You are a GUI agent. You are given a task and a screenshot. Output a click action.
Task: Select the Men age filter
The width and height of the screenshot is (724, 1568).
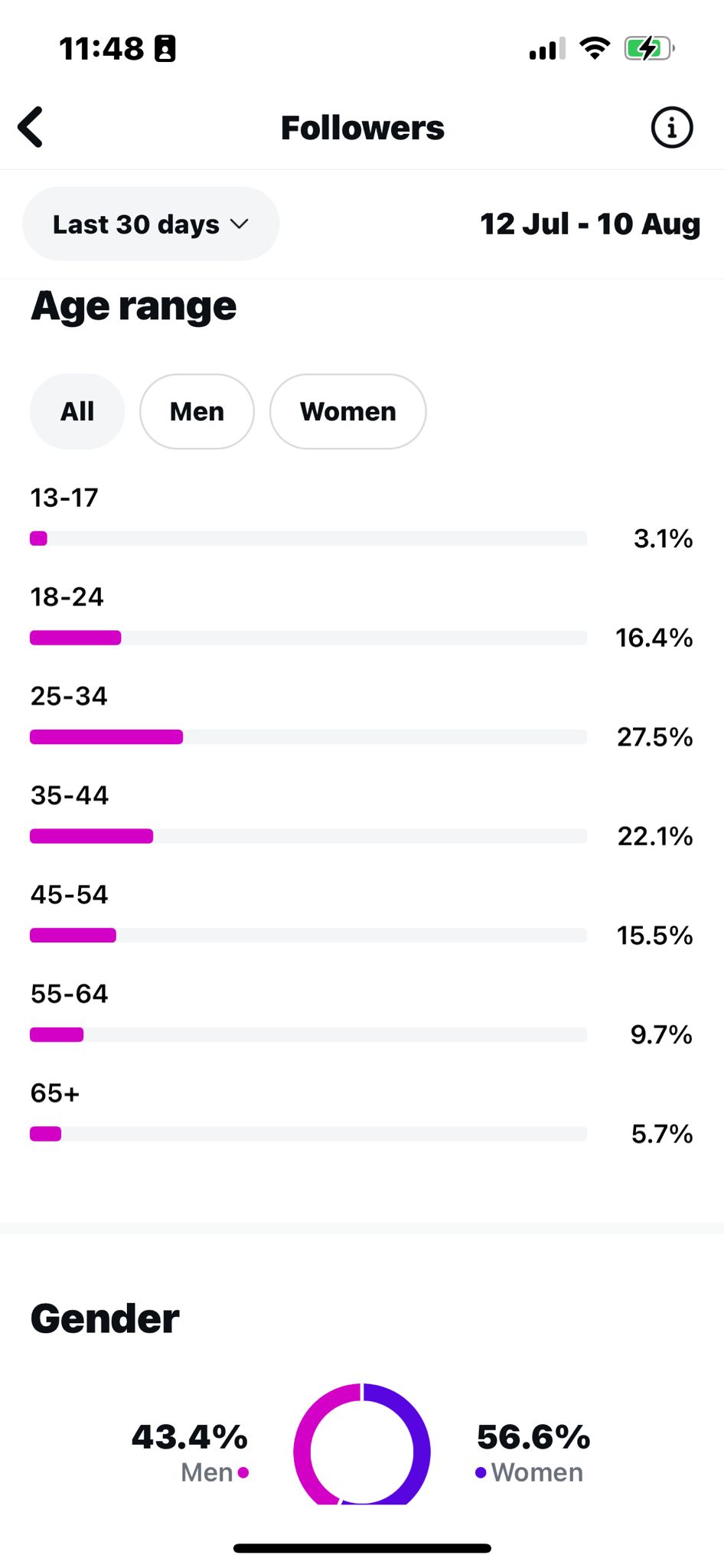(x=197, y=411)
